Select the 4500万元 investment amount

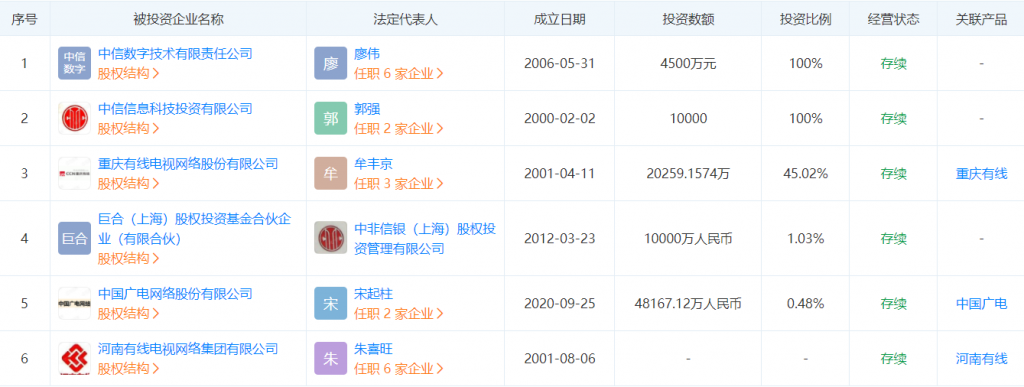tap(688, 64)
